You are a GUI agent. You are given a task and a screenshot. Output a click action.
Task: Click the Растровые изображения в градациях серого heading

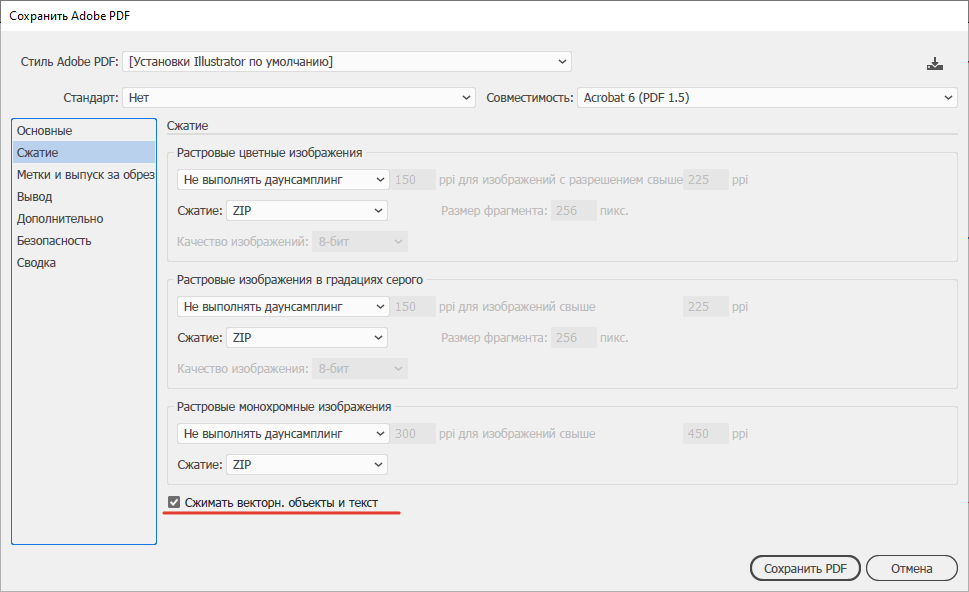(300, 280)
